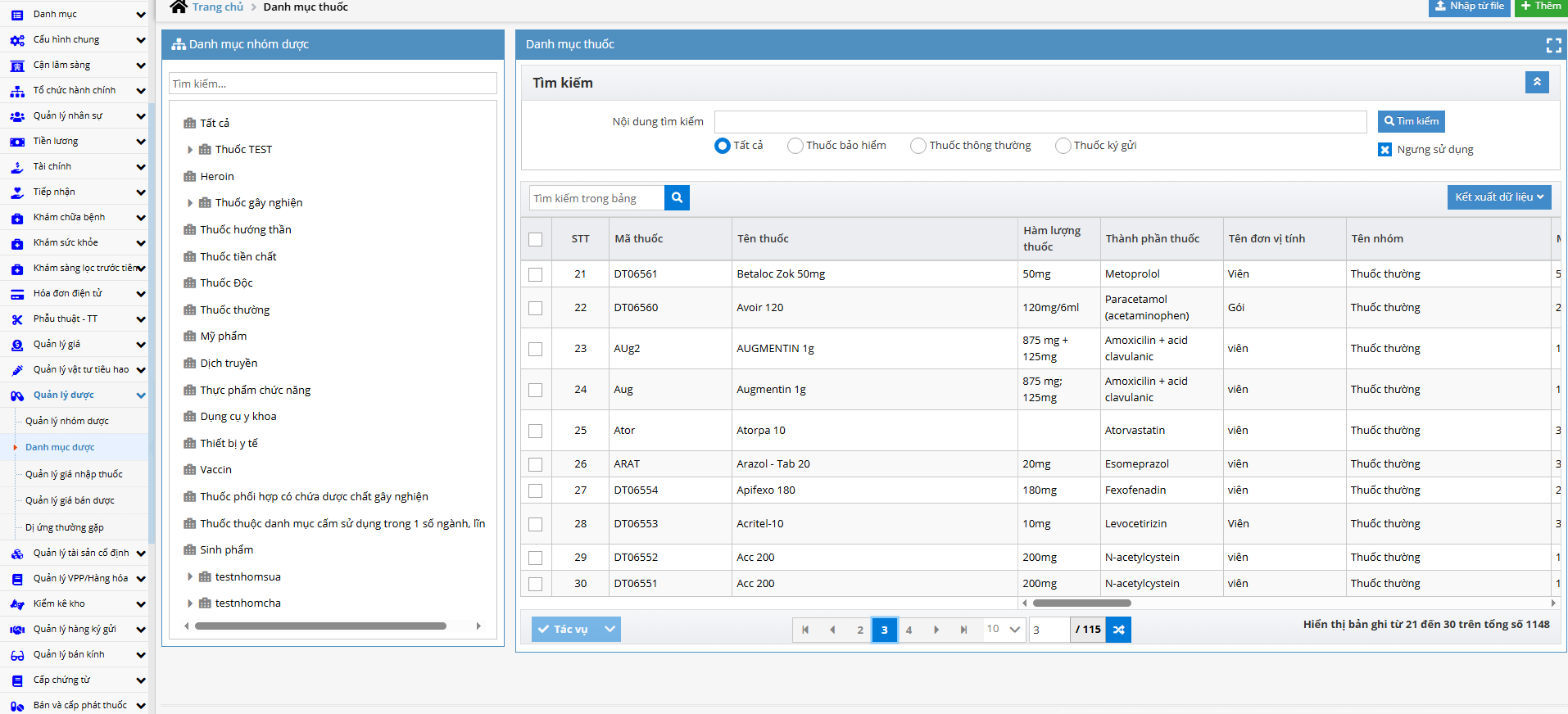Check the row for Apifexo 180
The height and width of the screenshot is (714, 1568).
pos(536,490)
